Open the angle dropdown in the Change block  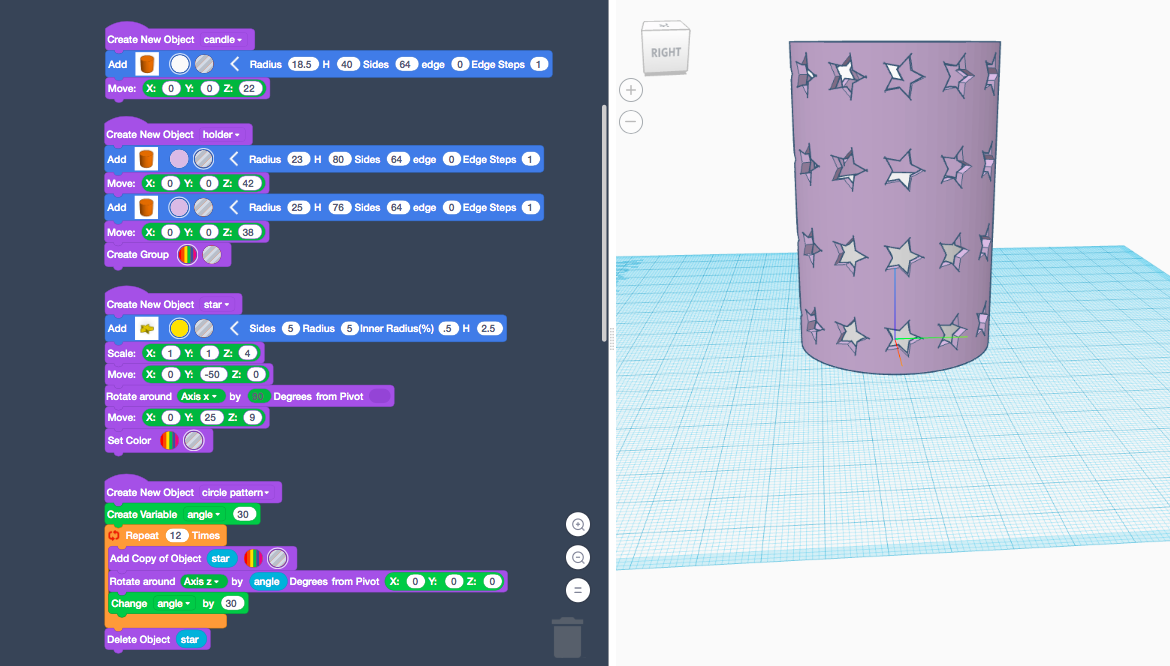(x=171, y=603)
